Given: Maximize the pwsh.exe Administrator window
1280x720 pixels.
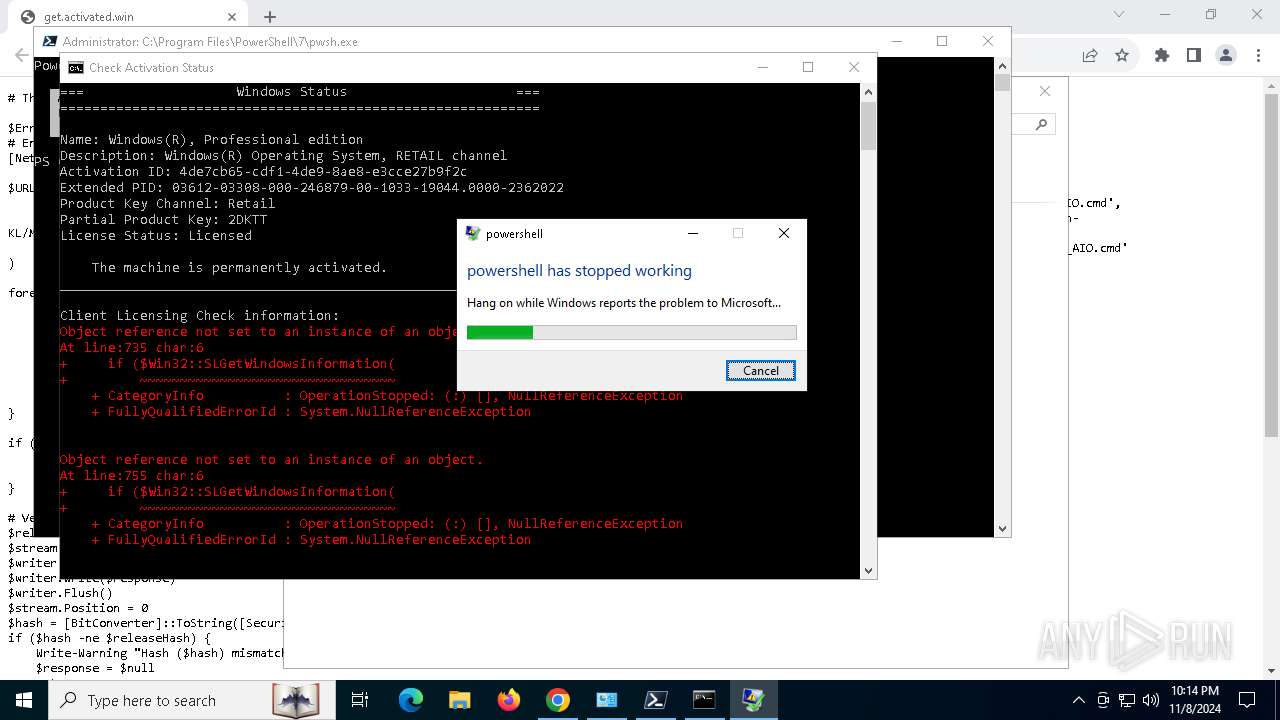Looking at the screenshot, I should 942,41.
